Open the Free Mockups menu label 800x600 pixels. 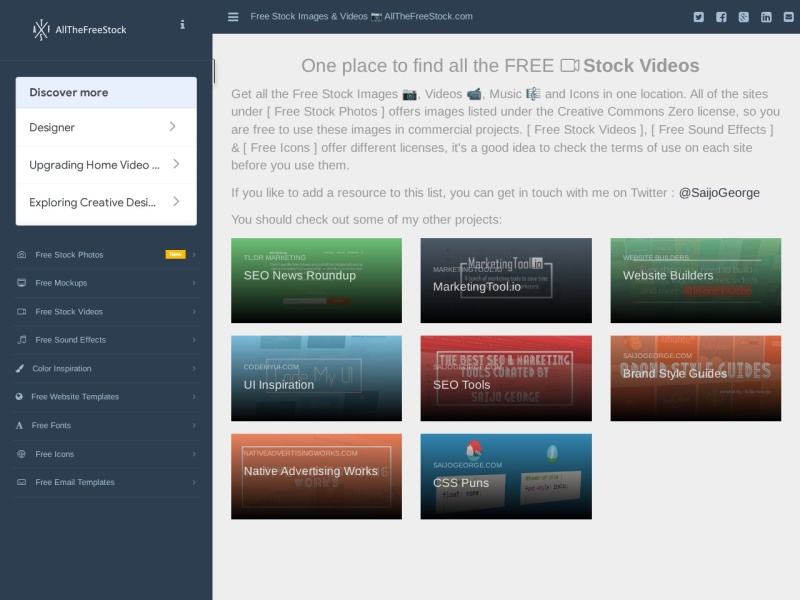click(61, 283)
